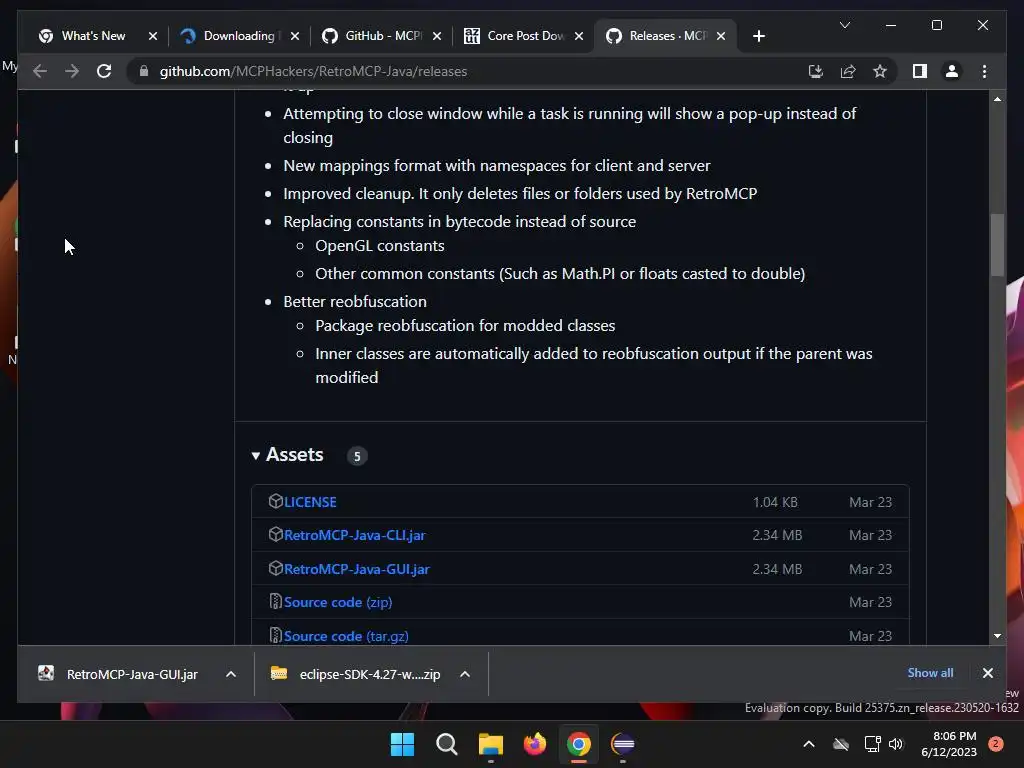
Task: Download Source code (zip)
Action: pos(338,602)
